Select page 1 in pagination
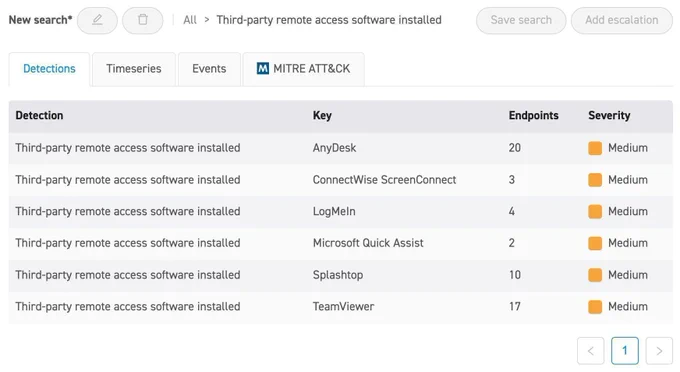The height and width of the screenshot is (372, 680). click(x=625, y=351)
